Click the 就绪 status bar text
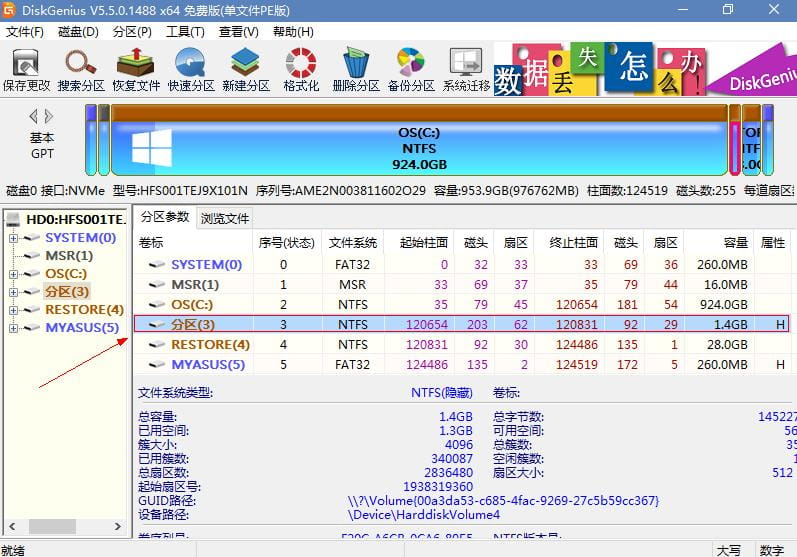Screen dimensions: 797x557 tap(13, 550)
